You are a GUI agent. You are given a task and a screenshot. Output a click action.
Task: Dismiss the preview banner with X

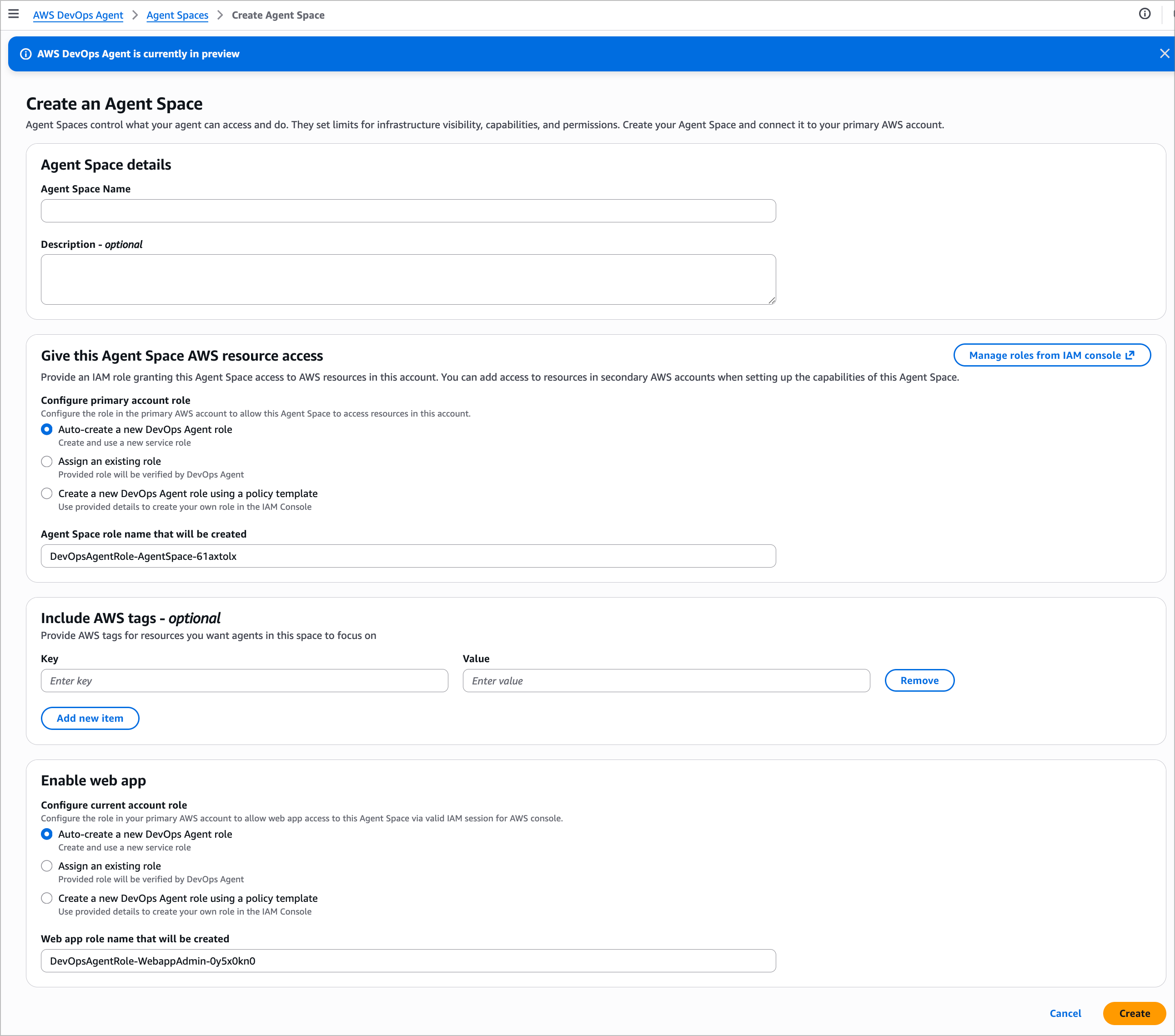[x=1164, y=54]
